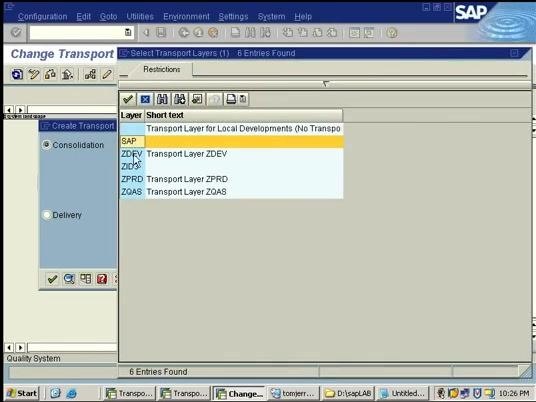
Task: Confirm selection with the green checkmark in Select Transport Layers
Action: (x=128, y=99)
